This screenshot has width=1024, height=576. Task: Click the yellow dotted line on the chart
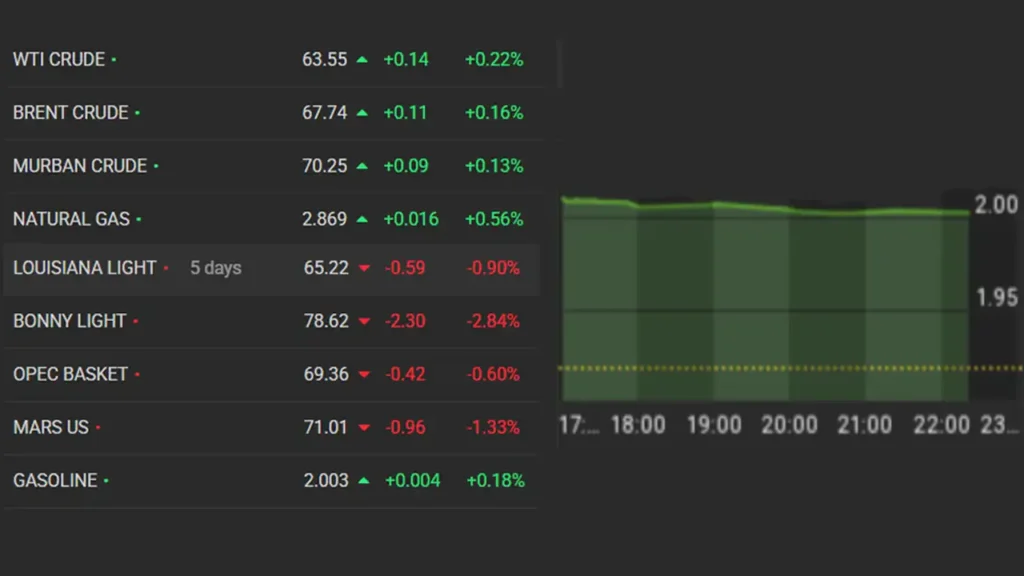760,368
